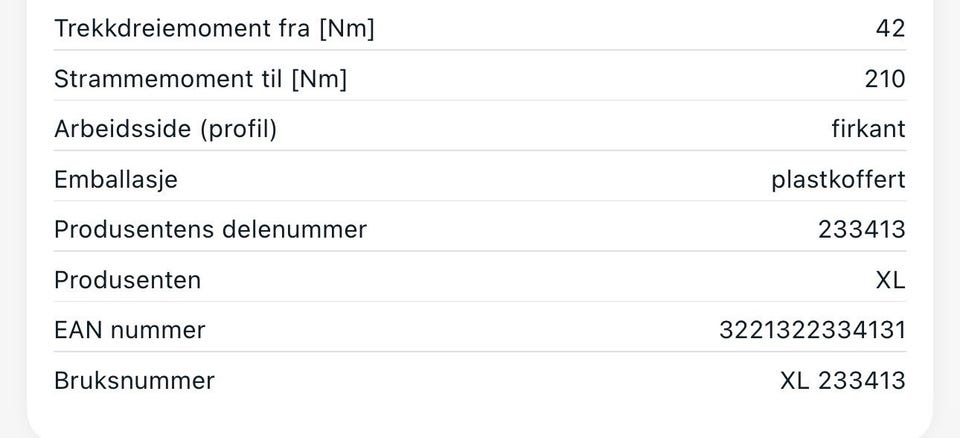The image size is (960, 438).
Task: Click the value 42
Action: pos(890,28)
